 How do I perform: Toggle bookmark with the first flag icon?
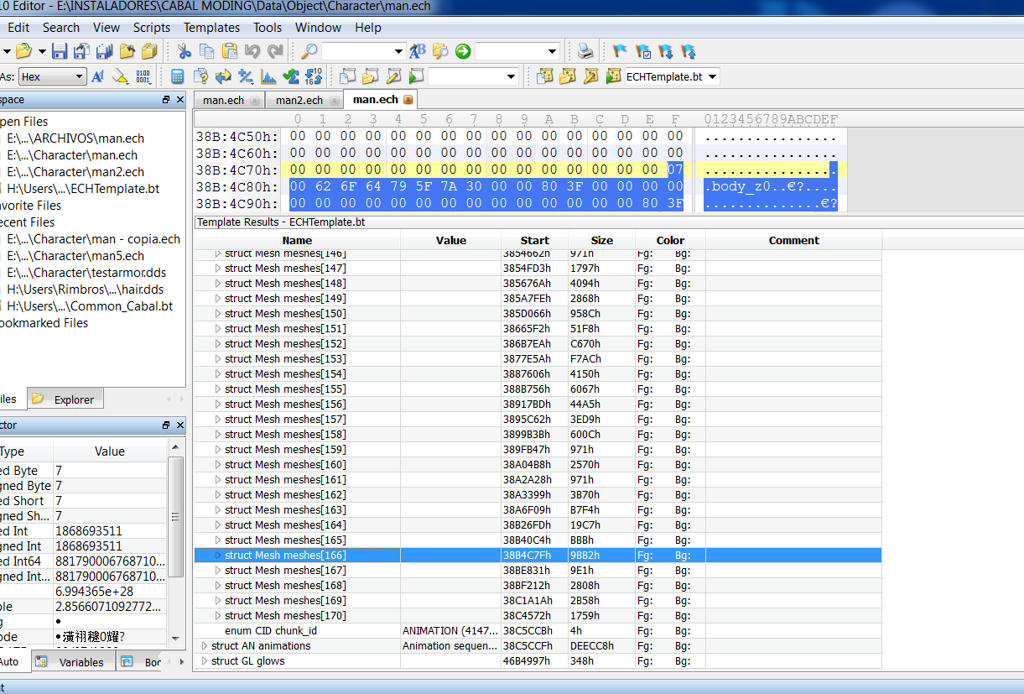620,51
